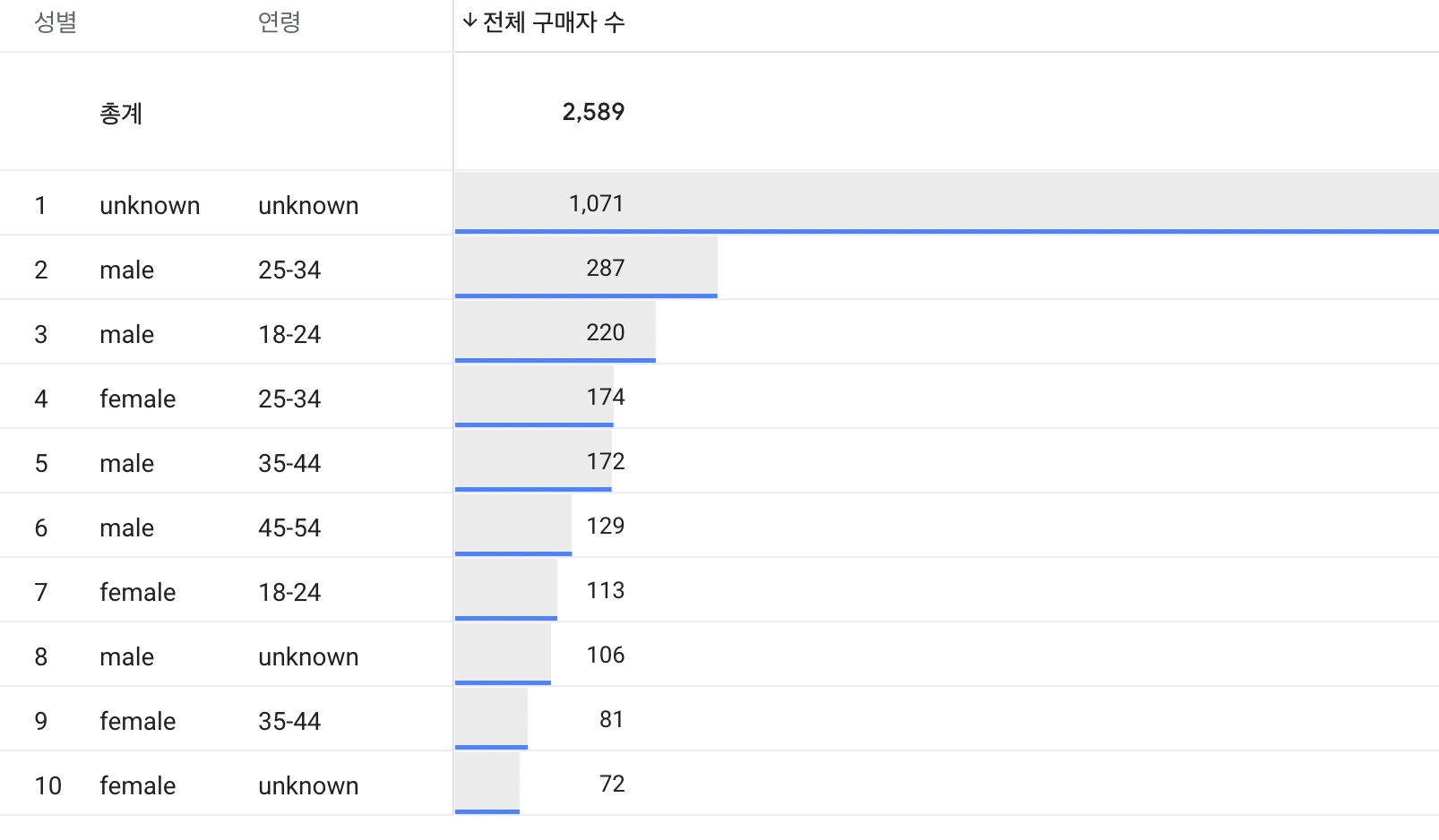Select the 45-54 age cell
Image resolution: width=1439 pixels, height=840 pixels.
[289, 527]
